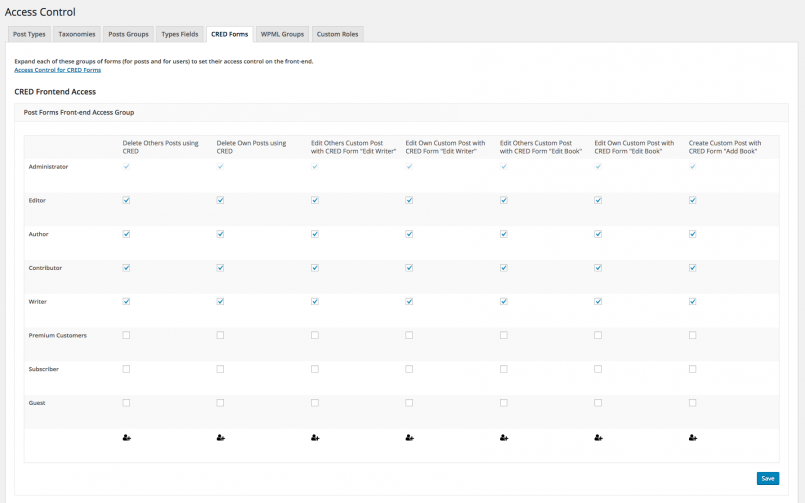Uncheck Contributor Edit Own Custom Post "Edit Writer"
Screen dimensions: 805x503
(x=409, y=268)
